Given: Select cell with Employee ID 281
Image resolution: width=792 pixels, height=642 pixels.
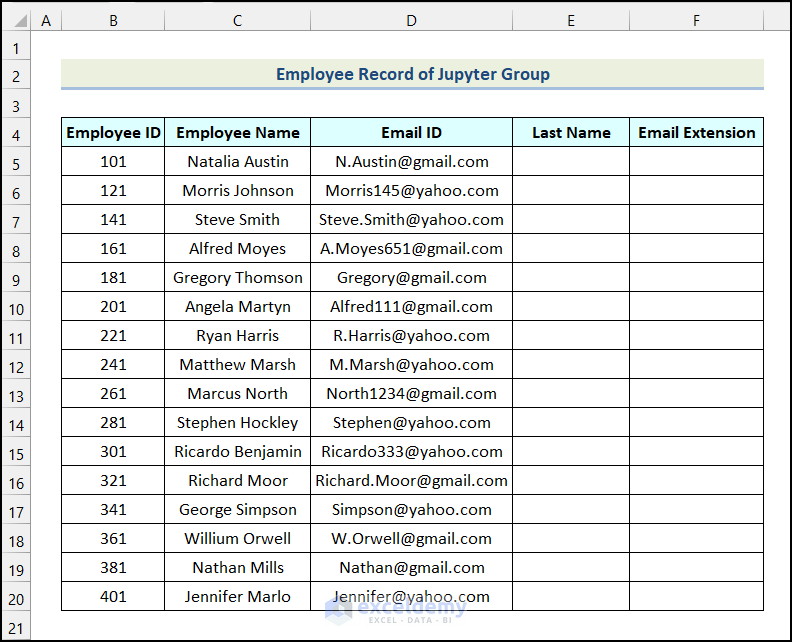Looking at the screenshot, I should coord(113,422).
